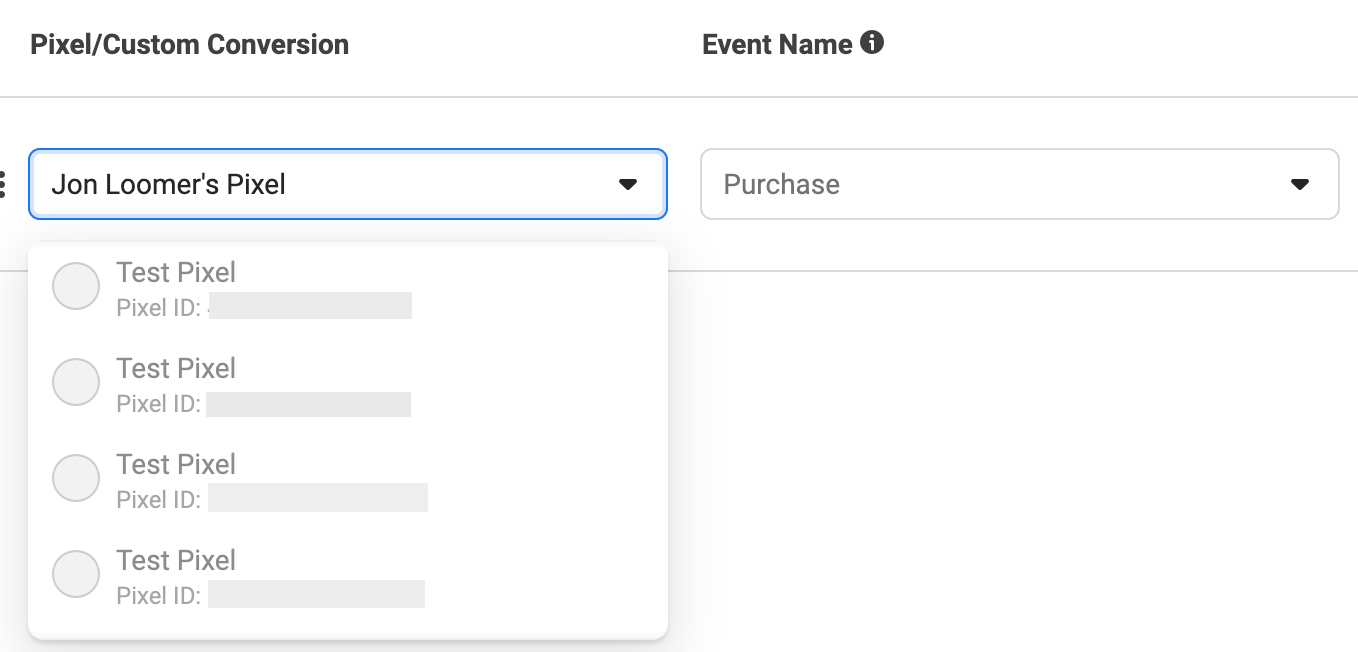Open the Jon Loomer's Pixel dropdown
1358x652 pixels.
click(x=348, y=184)
